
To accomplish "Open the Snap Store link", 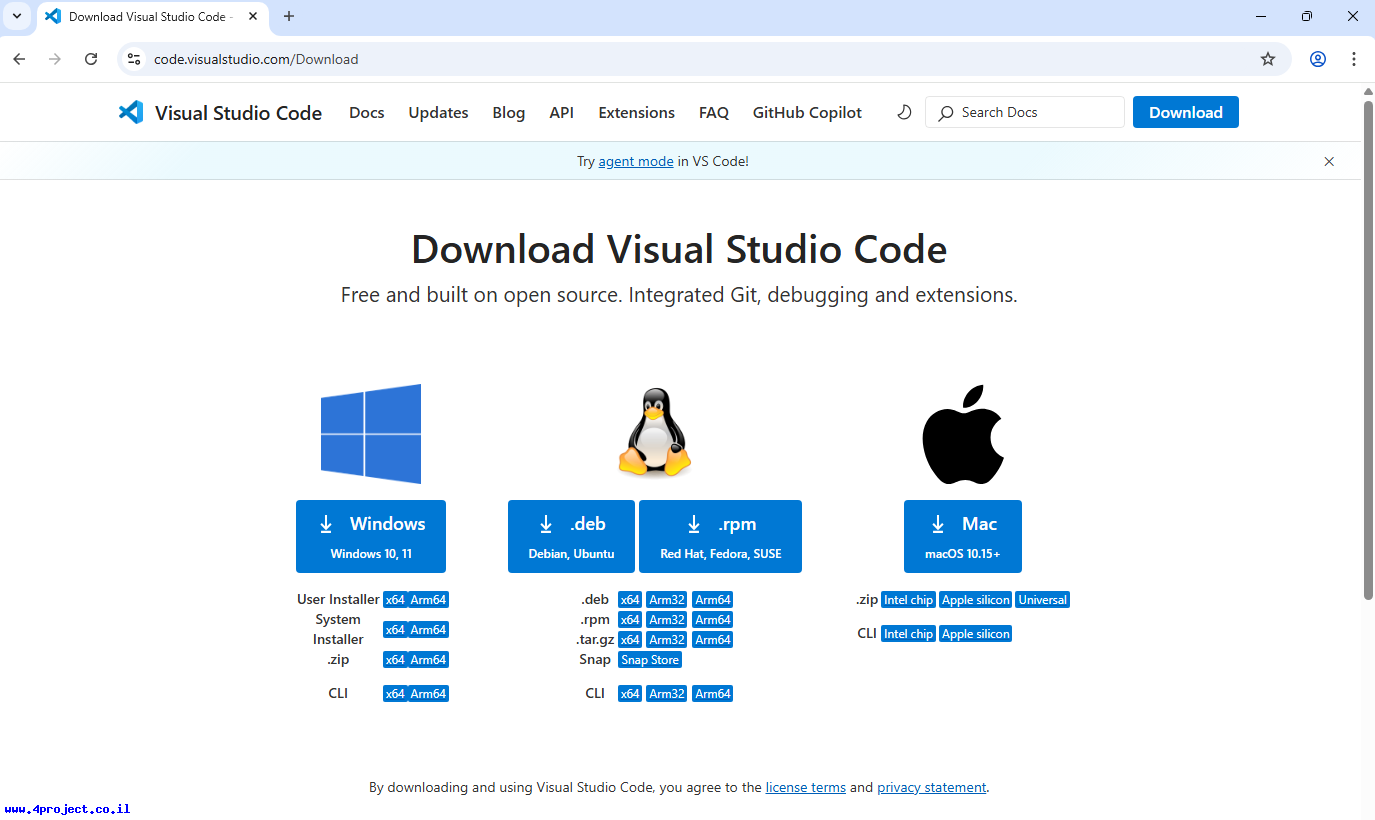I will [650, 660].
